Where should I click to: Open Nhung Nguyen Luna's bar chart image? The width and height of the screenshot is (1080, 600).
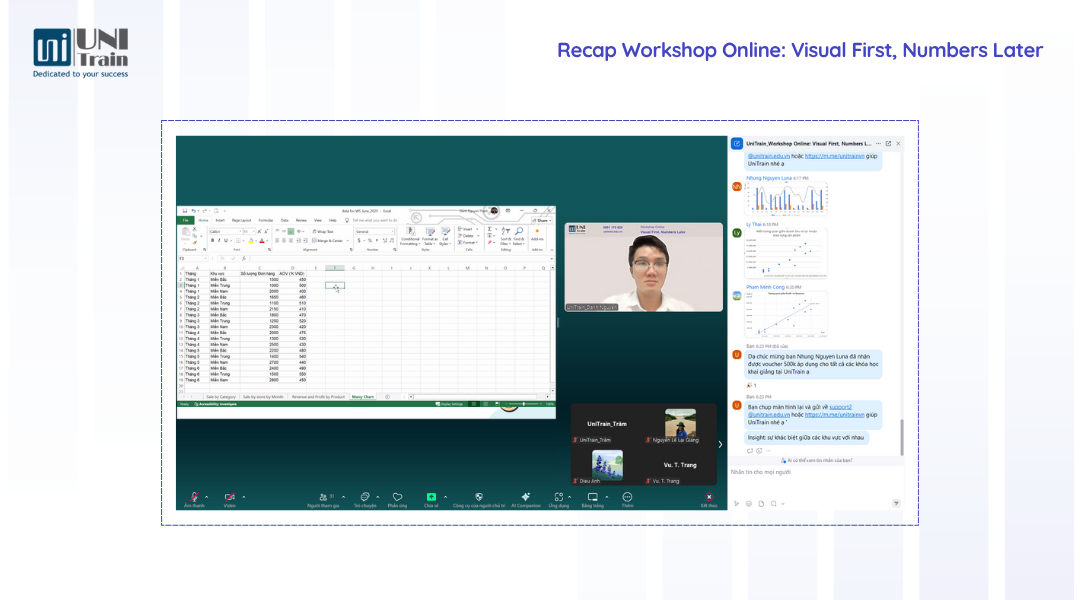point(786,198)
